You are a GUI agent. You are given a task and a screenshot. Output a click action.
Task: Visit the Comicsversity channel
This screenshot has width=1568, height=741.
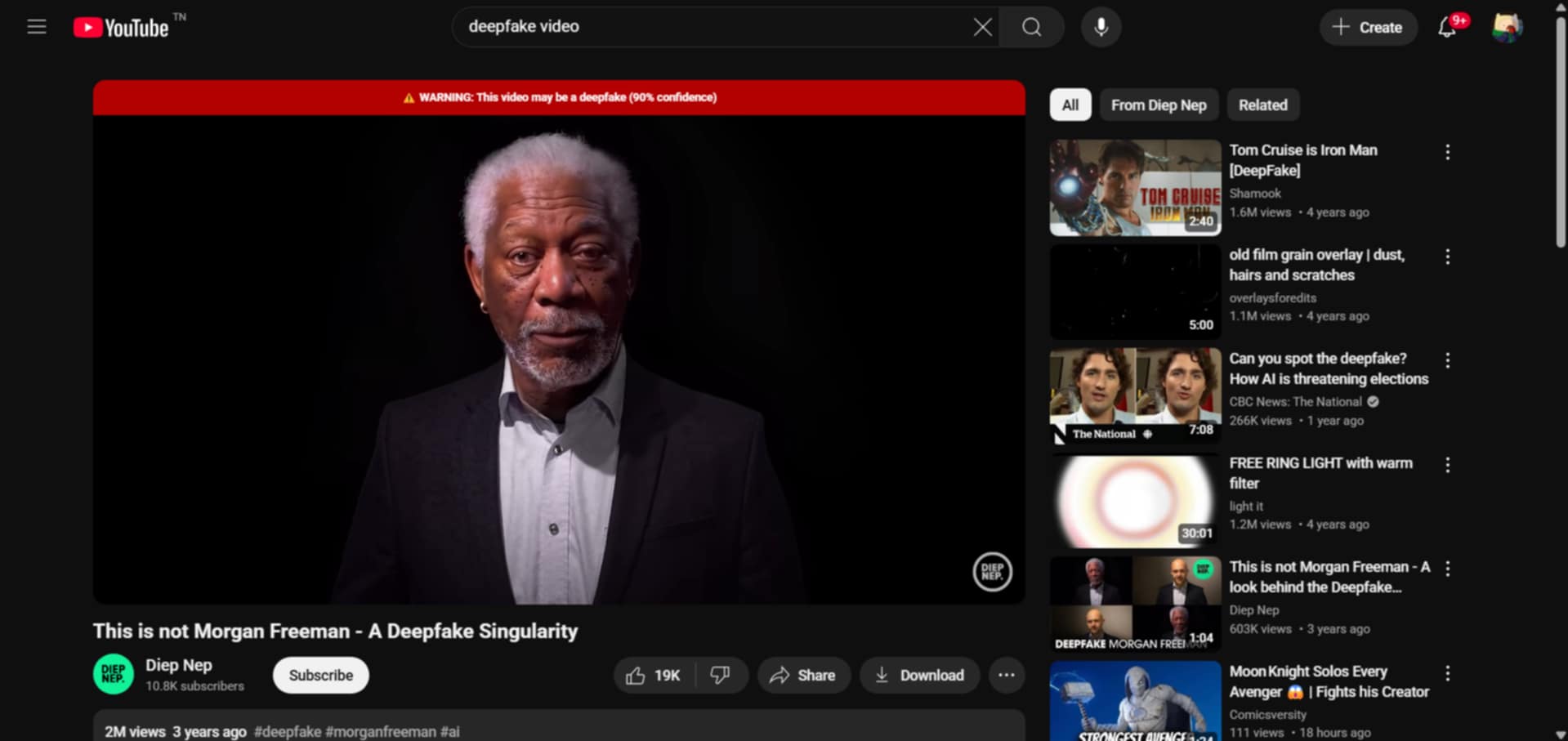tap(1267, 715)
